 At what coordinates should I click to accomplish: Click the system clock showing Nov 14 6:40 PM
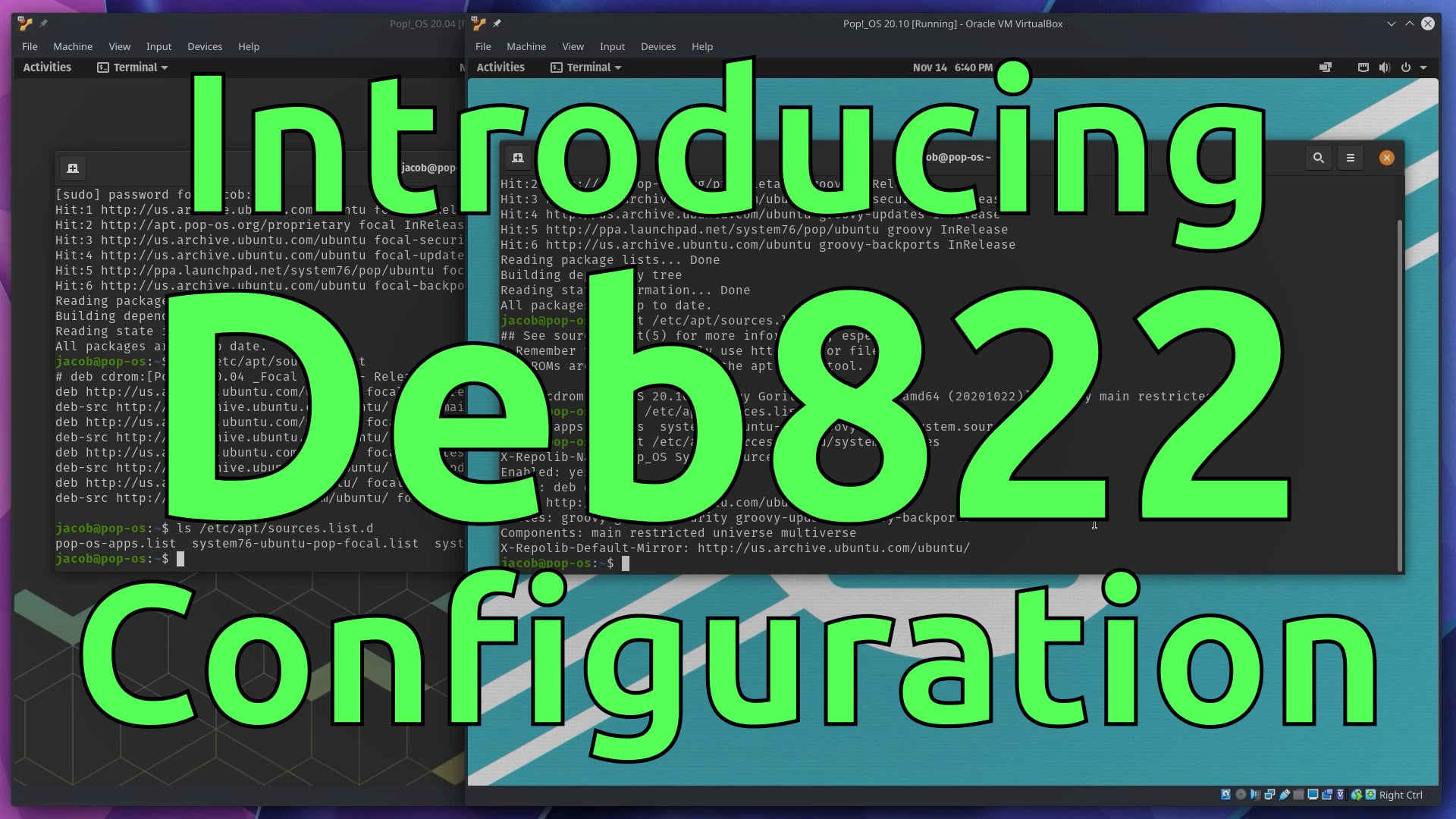point(951,67)
